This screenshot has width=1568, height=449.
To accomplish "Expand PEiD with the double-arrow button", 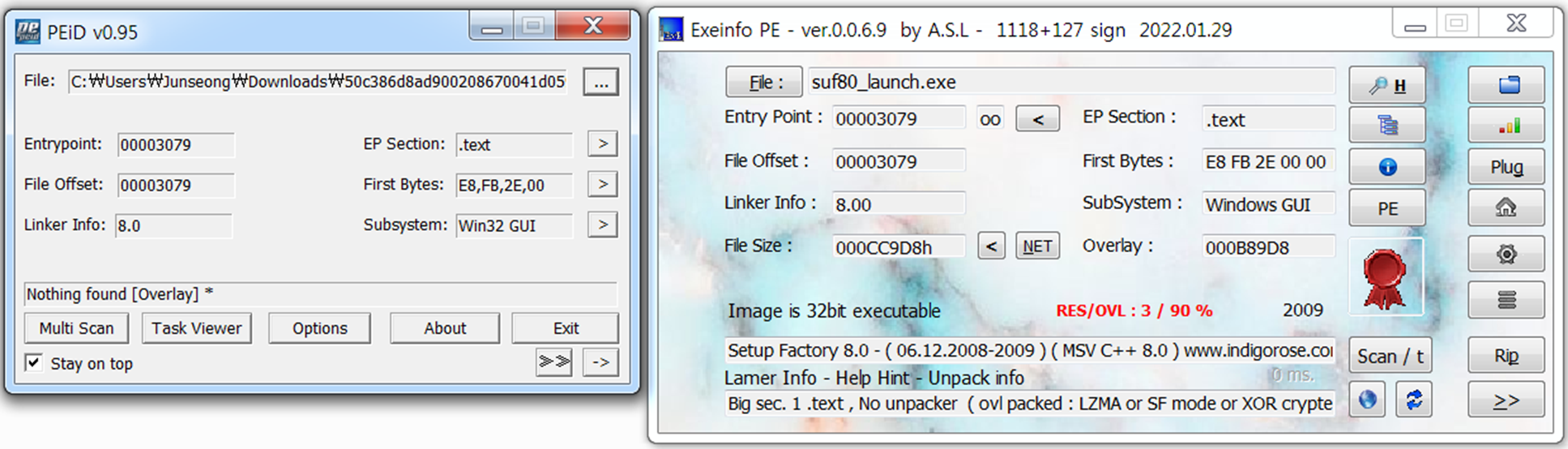I will pos(554,362).
